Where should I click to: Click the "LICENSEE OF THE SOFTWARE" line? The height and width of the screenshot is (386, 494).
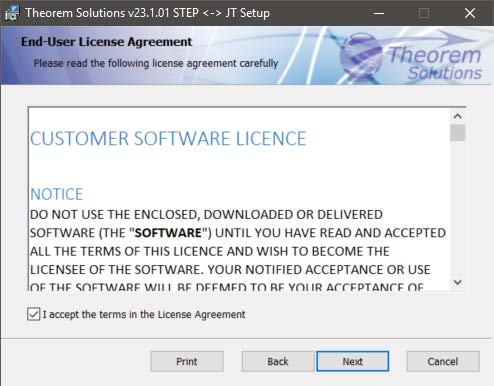230,270
